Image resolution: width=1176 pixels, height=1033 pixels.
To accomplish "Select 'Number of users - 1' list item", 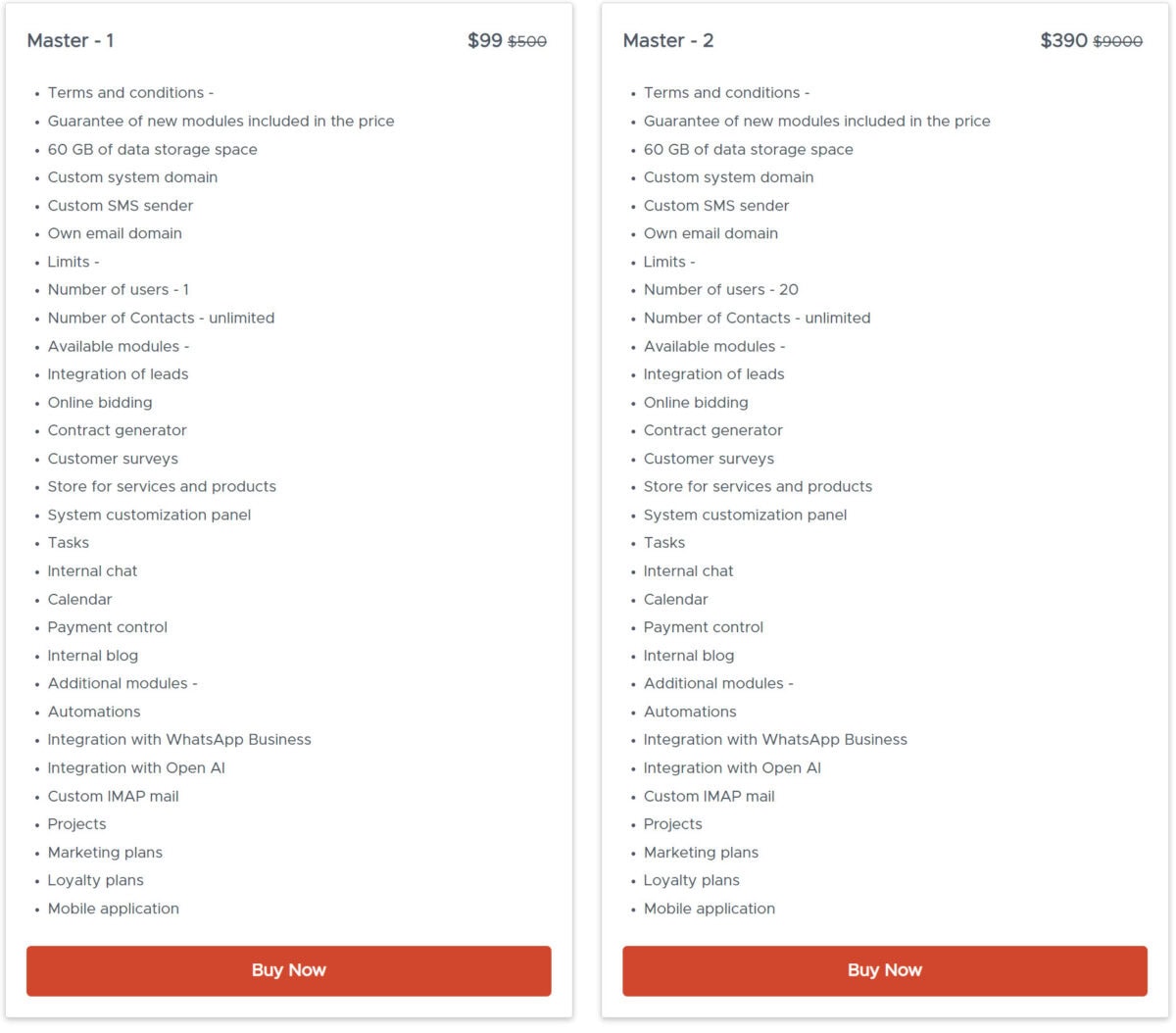I will [119, 289].
